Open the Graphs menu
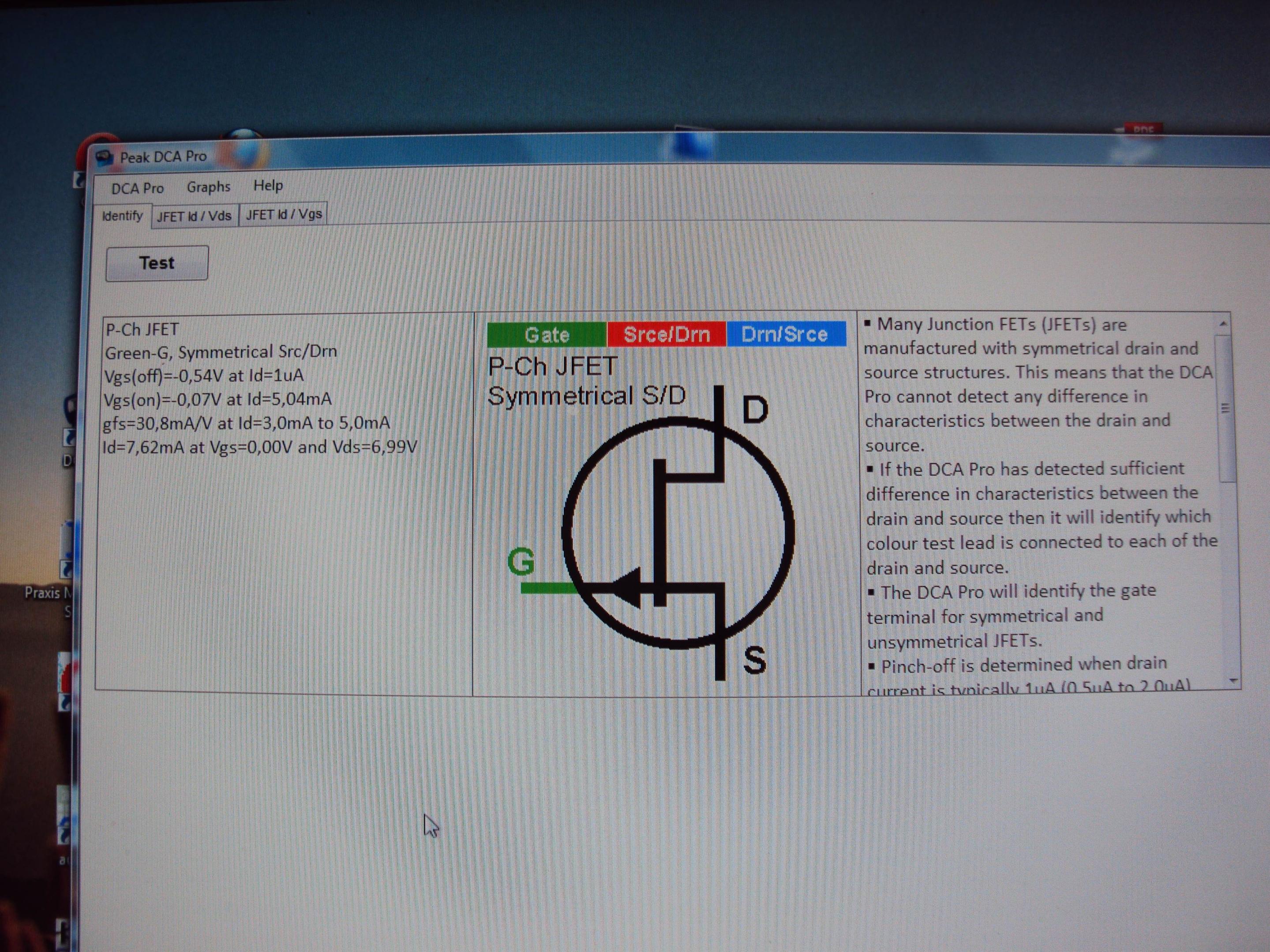Screen dimensions: 1270x952 click(x=208, y=187)
